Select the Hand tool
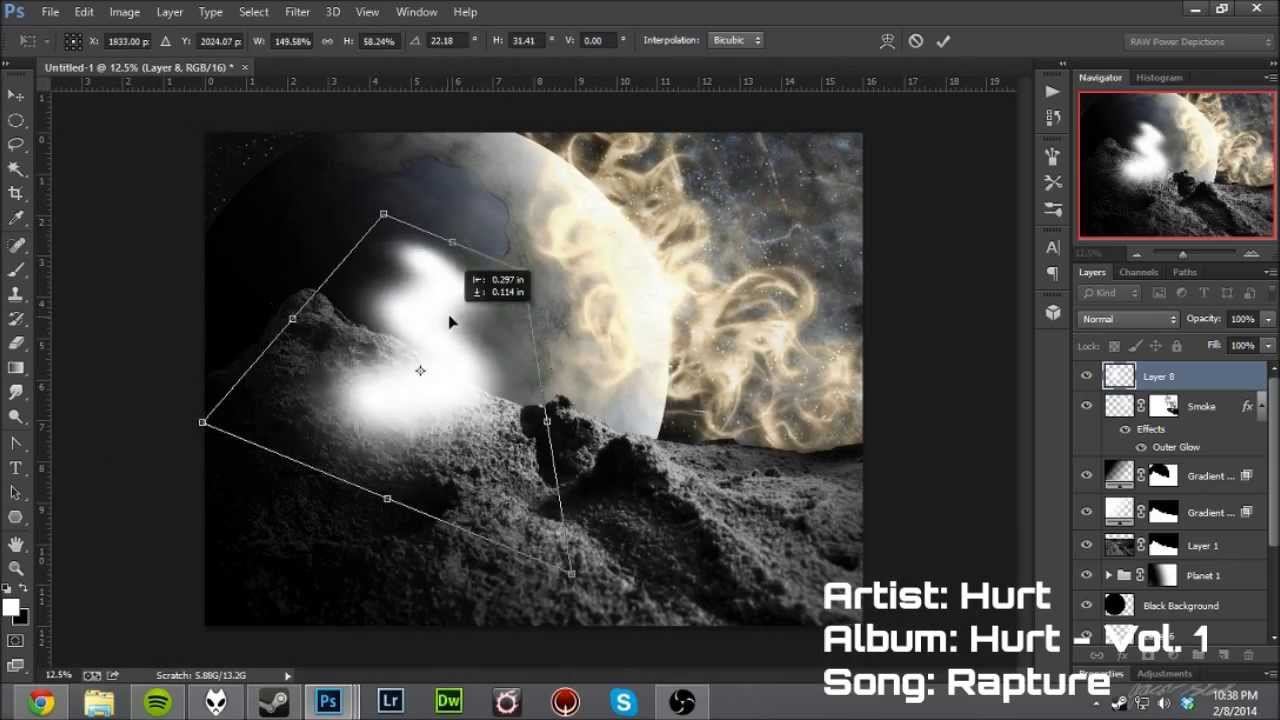 click(x=16, y=544)
